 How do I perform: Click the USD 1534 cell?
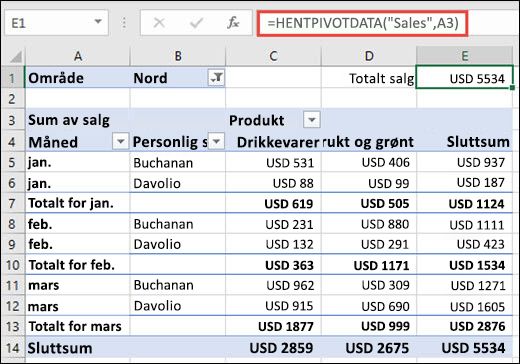click(464, 265)
